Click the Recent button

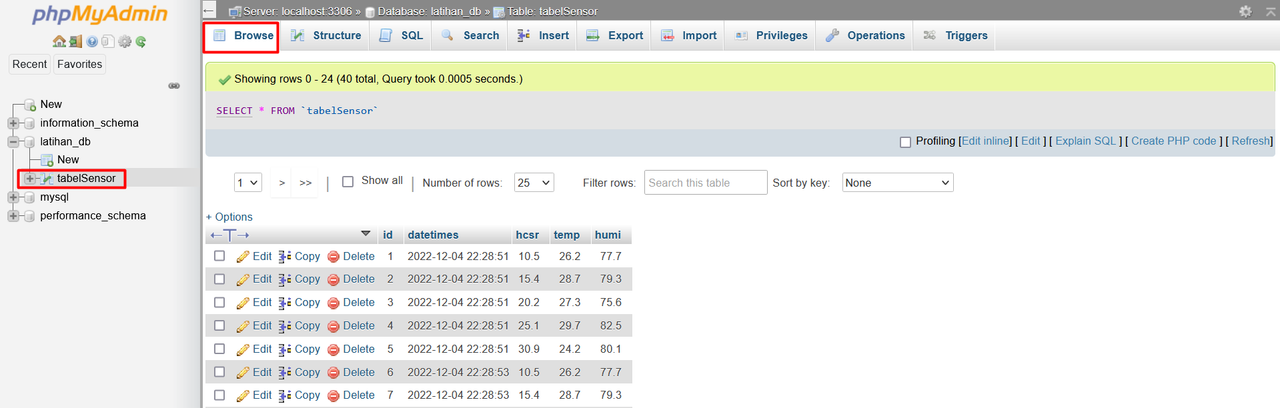[30, 64]
